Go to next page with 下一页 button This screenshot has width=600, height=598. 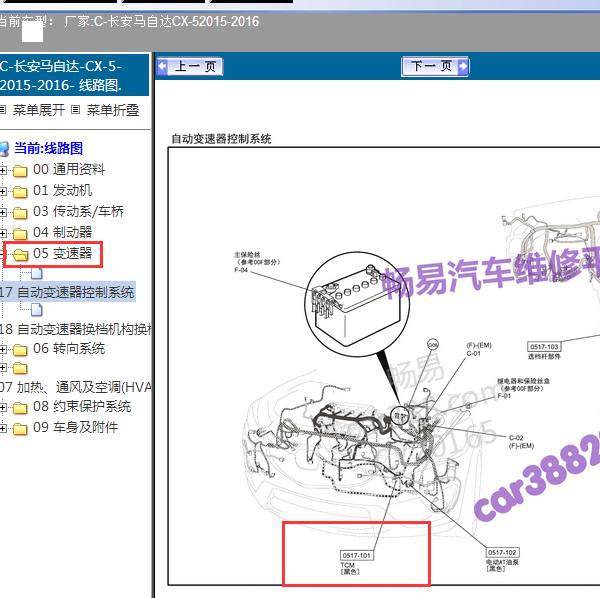pos(435,67)
